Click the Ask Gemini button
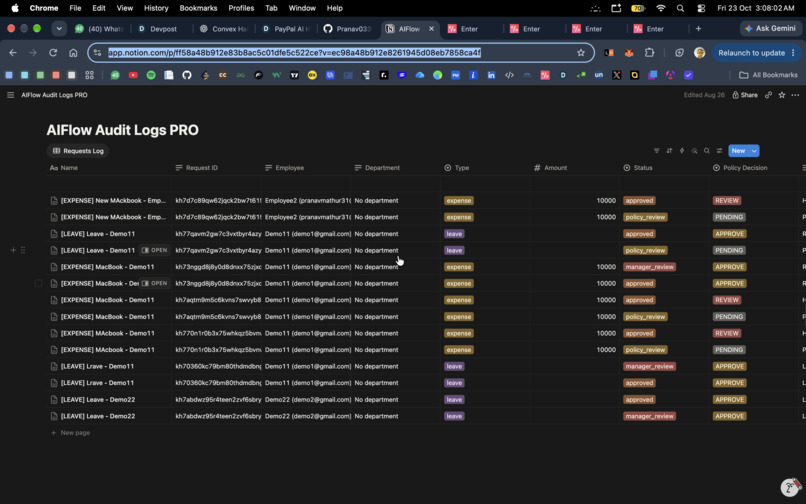Screen dimensions: 806x504 click(x=770, y=29)
